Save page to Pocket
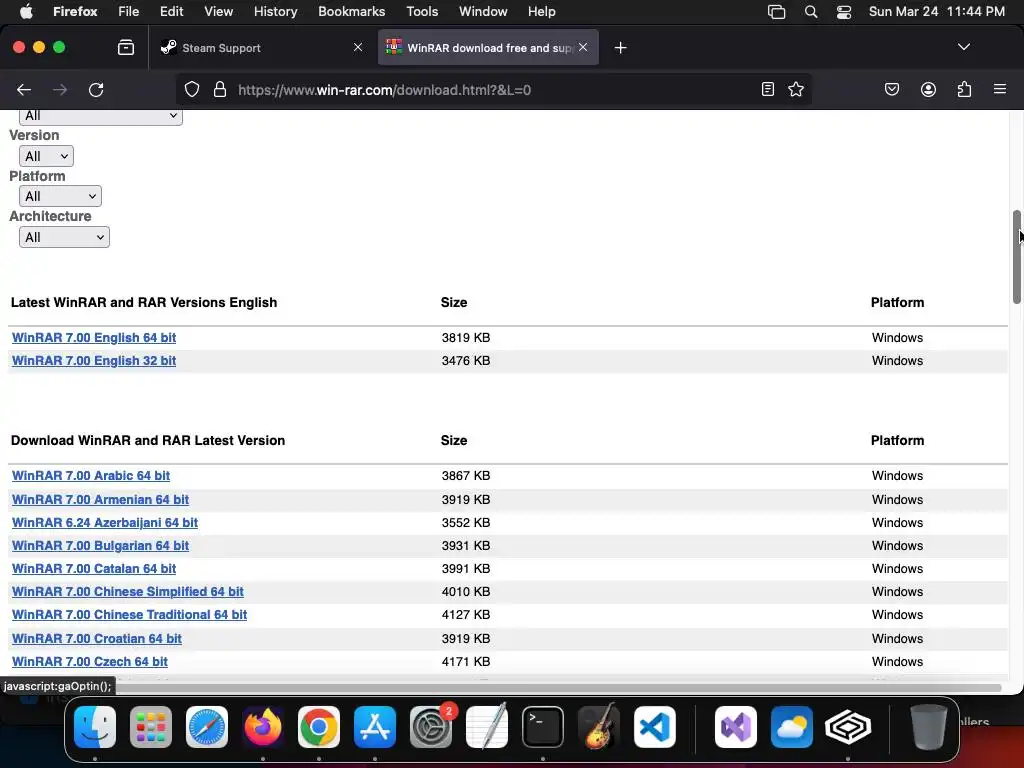Image resolution: width=1024 pixels, height=768 pixels. click(891, 89)
